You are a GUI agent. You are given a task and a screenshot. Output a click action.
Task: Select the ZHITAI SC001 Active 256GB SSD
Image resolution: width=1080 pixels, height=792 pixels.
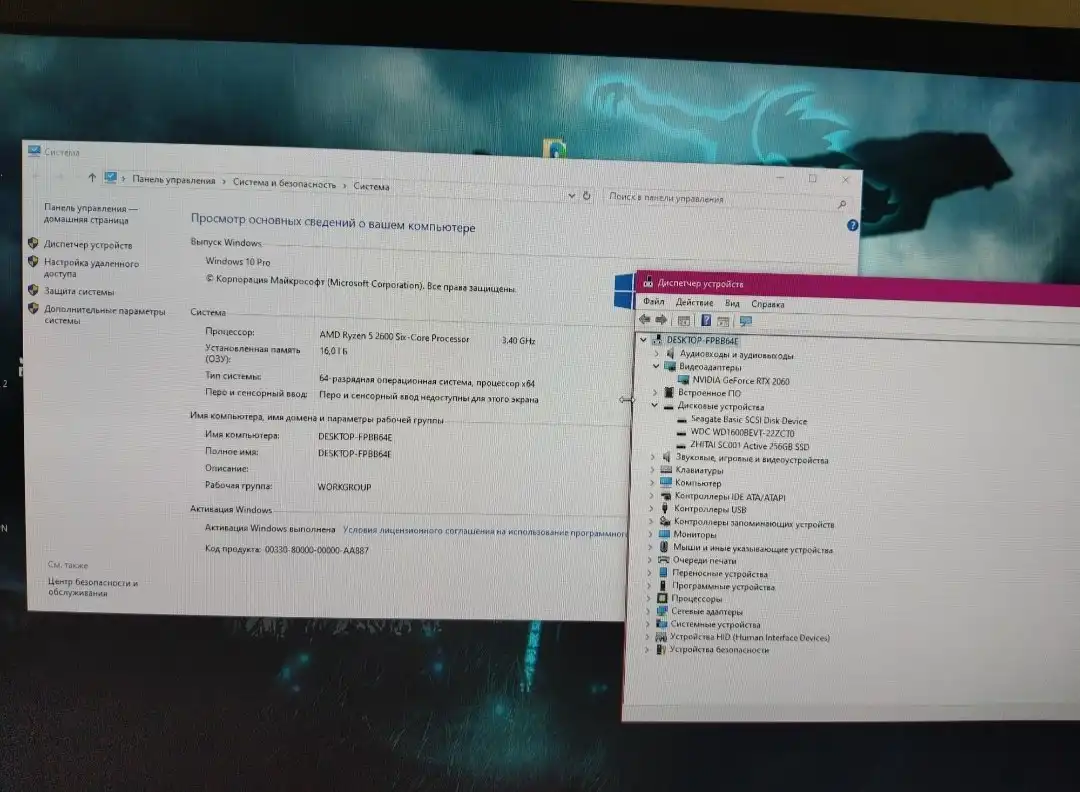click(749, 445)
